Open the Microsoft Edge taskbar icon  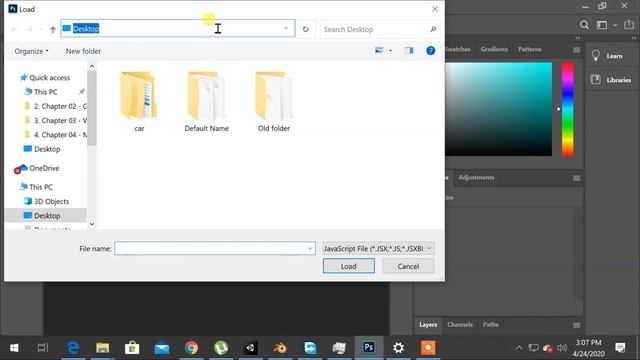(73, 348)
